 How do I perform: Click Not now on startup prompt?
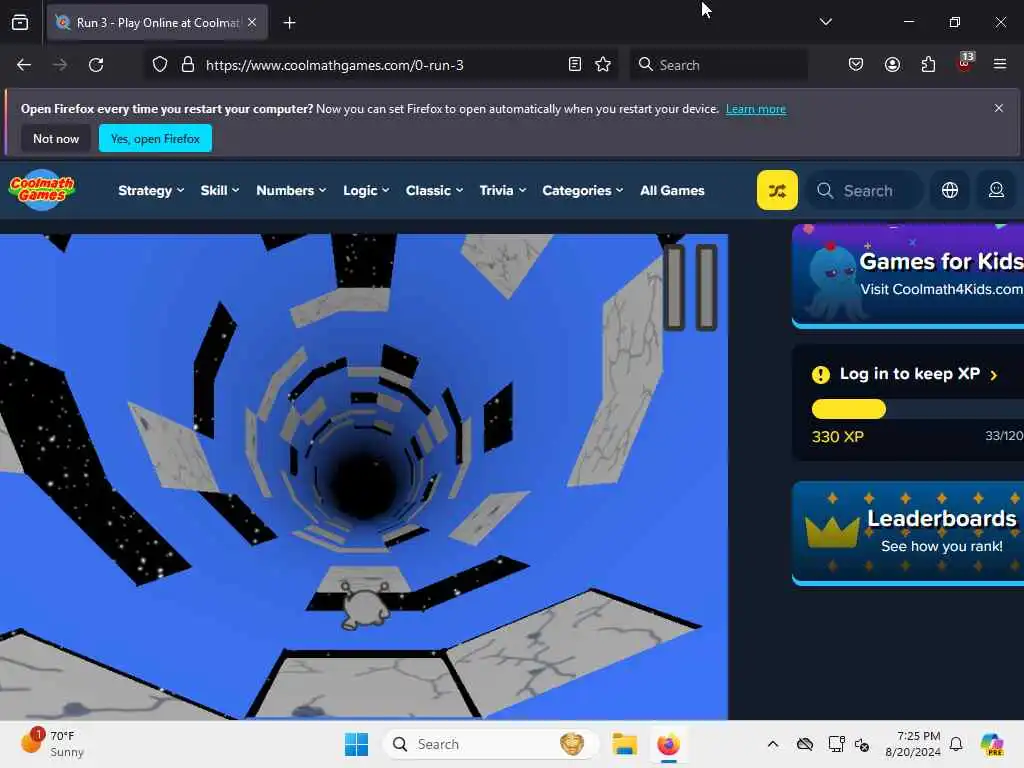[x=56, y=138]
